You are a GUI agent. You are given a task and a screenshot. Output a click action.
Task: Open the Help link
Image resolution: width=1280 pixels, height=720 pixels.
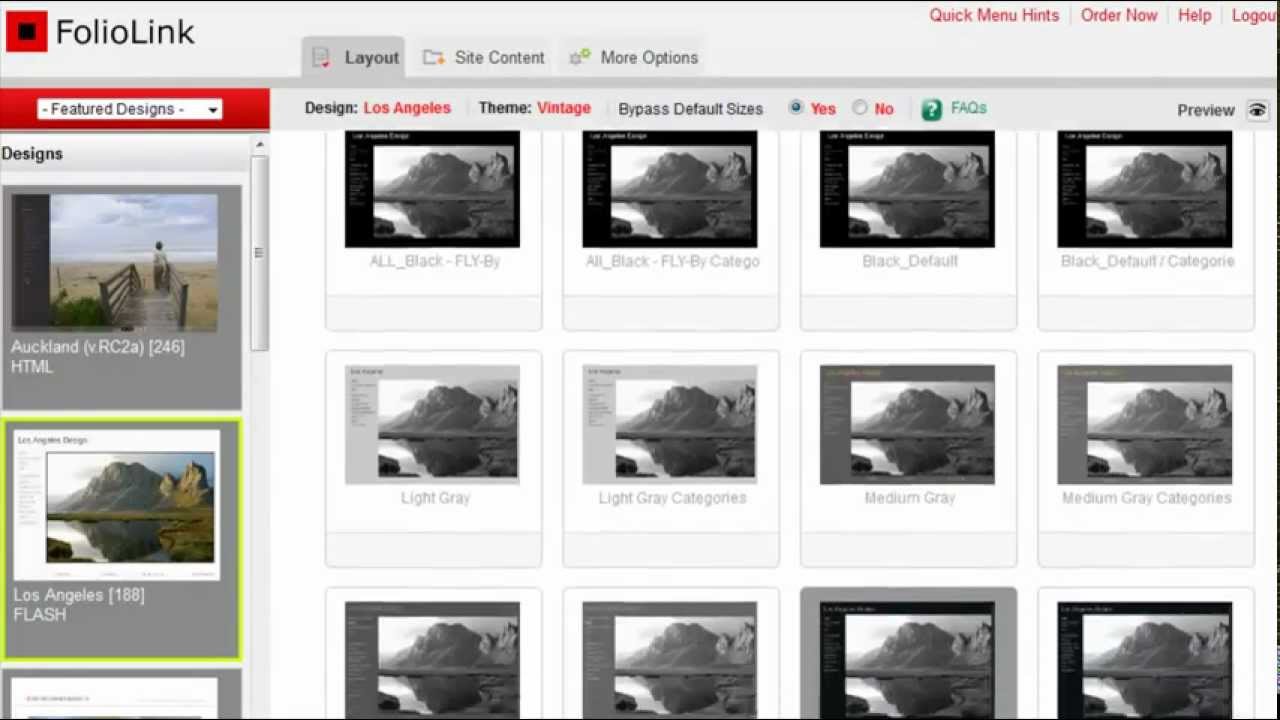1194,15
